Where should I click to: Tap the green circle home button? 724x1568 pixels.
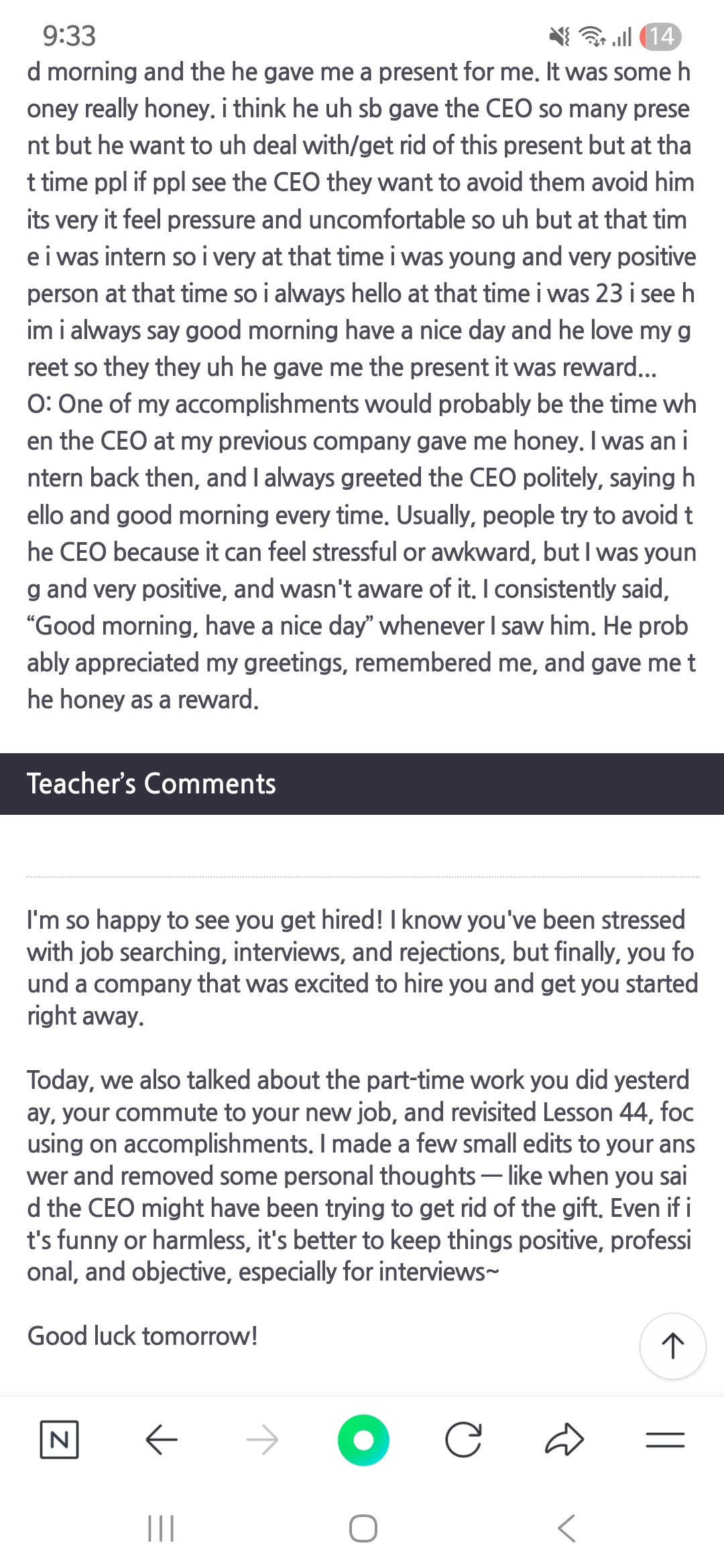[363, 1439]
